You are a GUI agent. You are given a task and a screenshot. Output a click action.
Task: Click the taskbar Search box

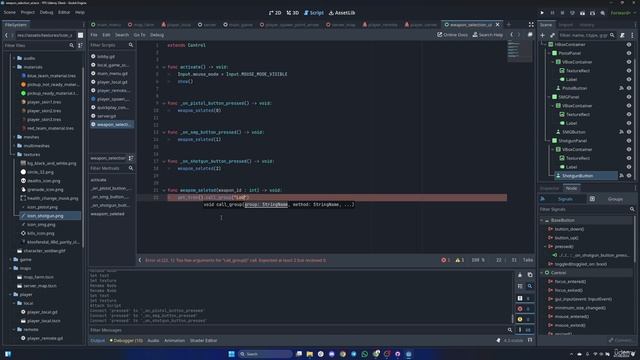[265, 354]
